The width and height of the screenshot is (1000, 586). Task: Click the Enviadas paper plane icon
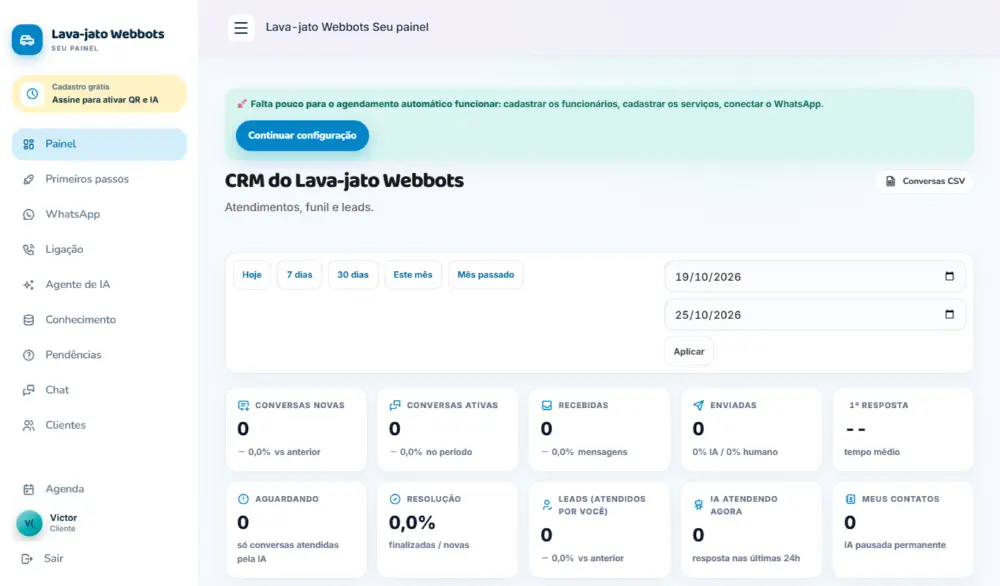[x=698, y=406]
